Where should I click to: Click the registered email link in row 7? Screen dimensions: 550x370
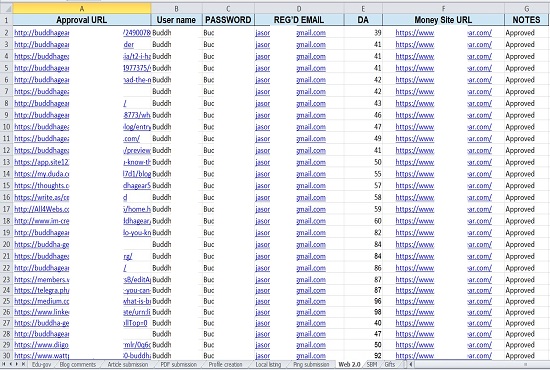click(x=290, y=92)
